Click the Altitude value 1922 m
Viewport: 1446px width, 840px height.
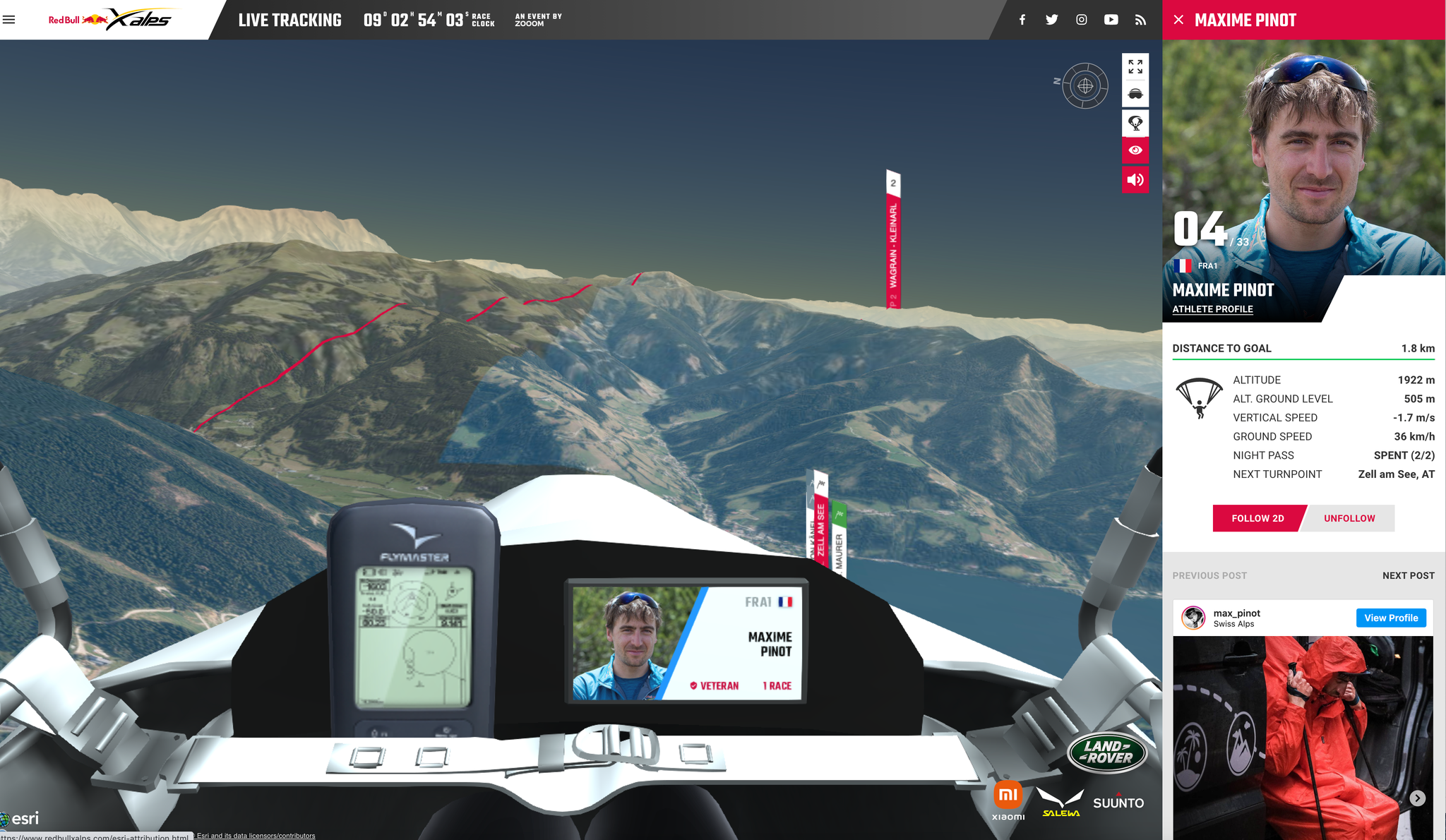(x=1416, y=380)
